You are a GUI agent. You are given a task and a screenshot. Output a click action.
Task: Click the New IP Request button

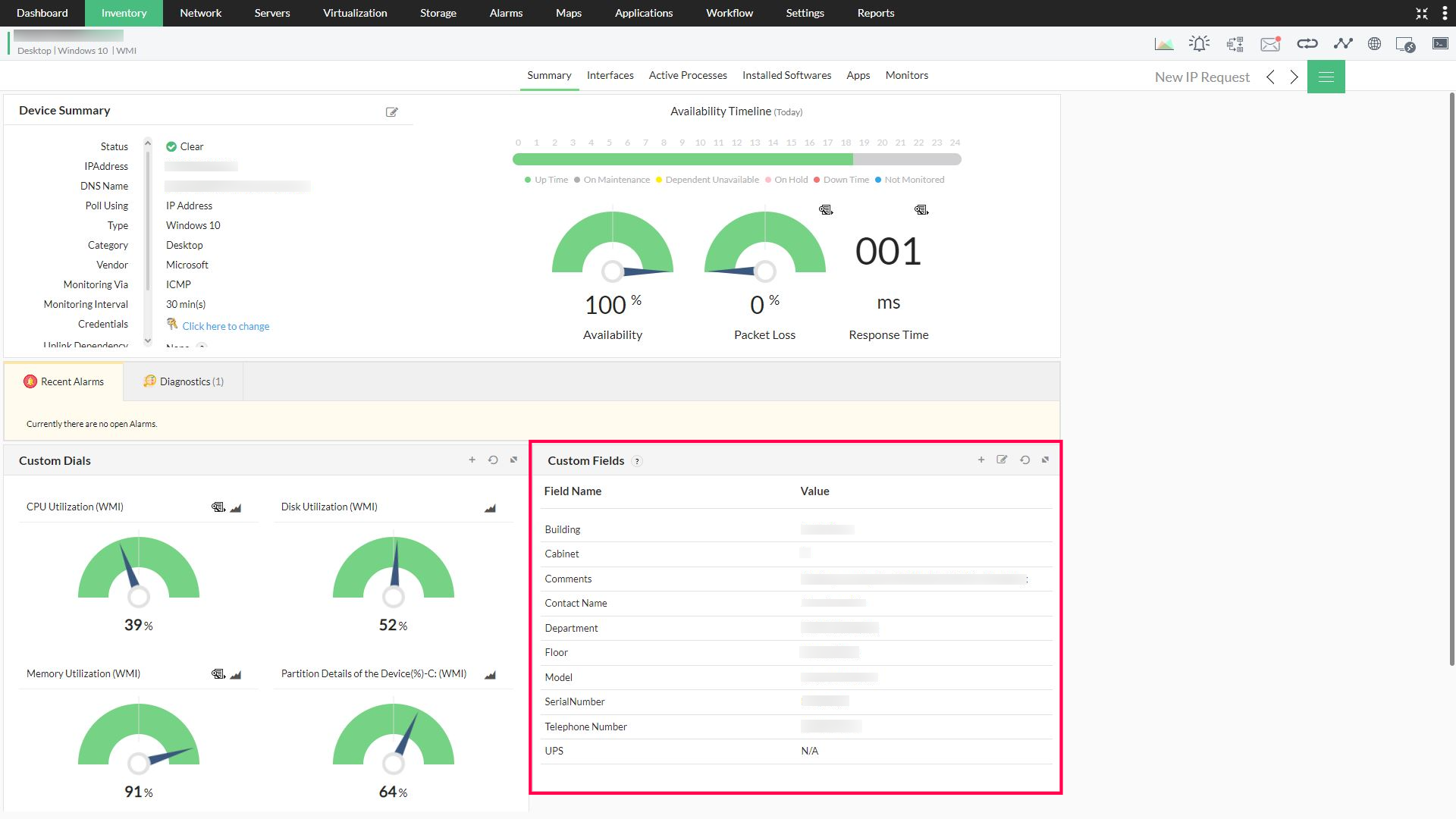(x=1201, y=77)
